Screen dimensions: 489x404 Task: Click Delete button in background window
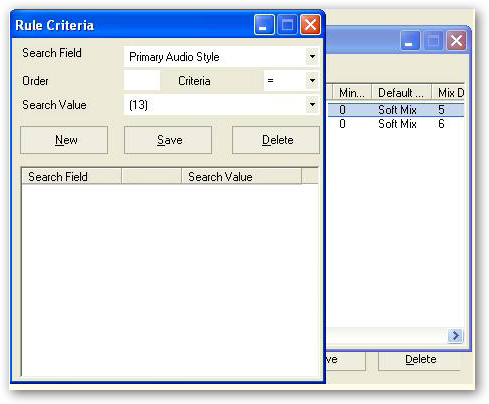(x=421, y=360)
